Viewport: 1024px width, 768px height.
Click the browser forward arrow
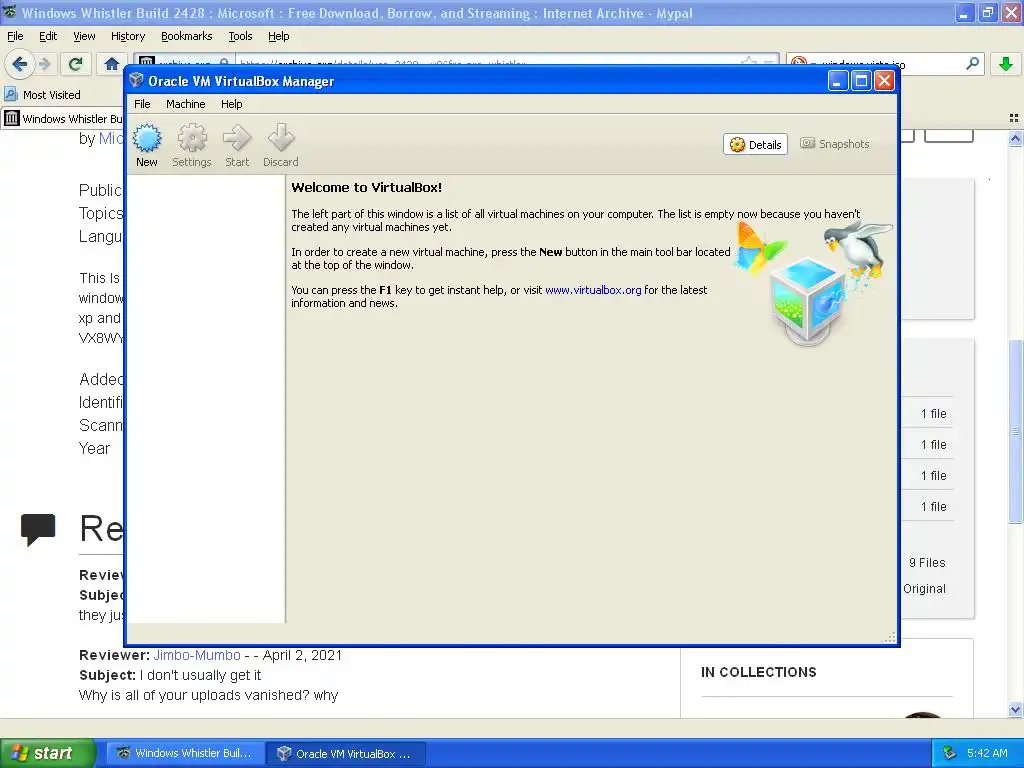click(x=44, y=64)
